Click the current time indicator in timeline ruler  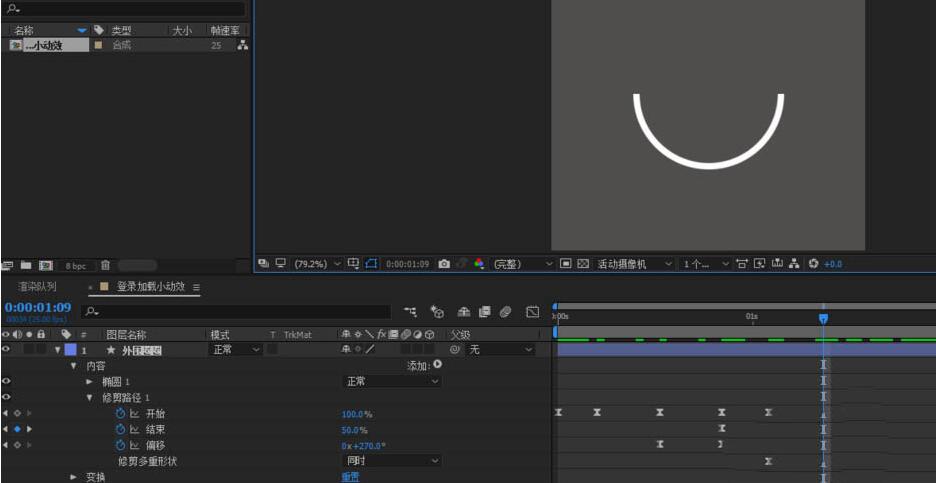coord(823,318)
